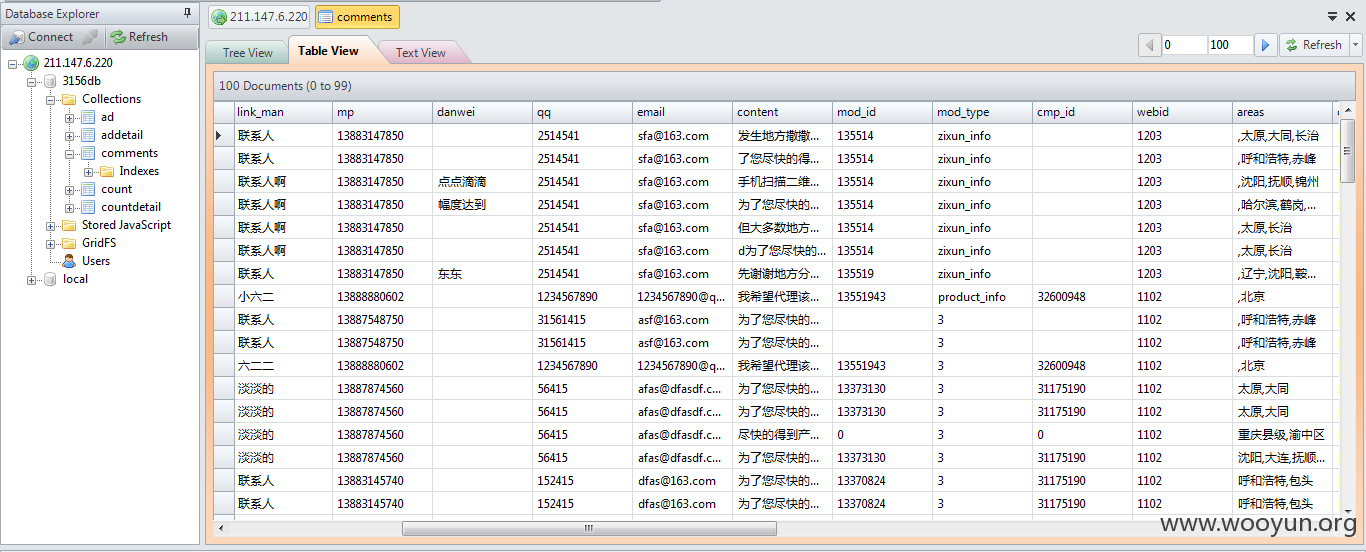Switch to the comments tab
Viewport: 1366px width, 552px height.
(x=357, y=17)
